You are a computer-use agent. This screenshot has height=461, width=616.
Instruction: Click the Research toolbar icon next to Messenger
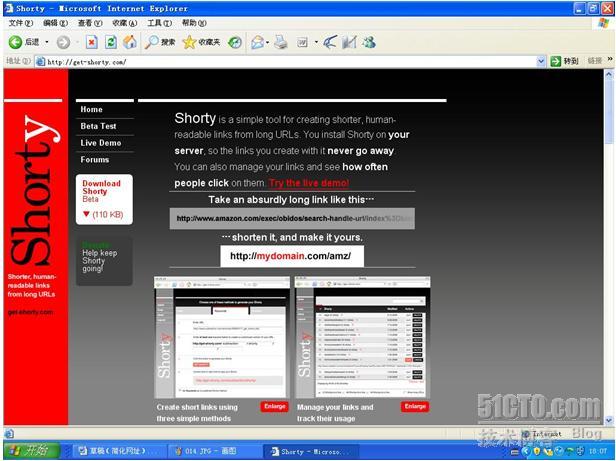349,42
